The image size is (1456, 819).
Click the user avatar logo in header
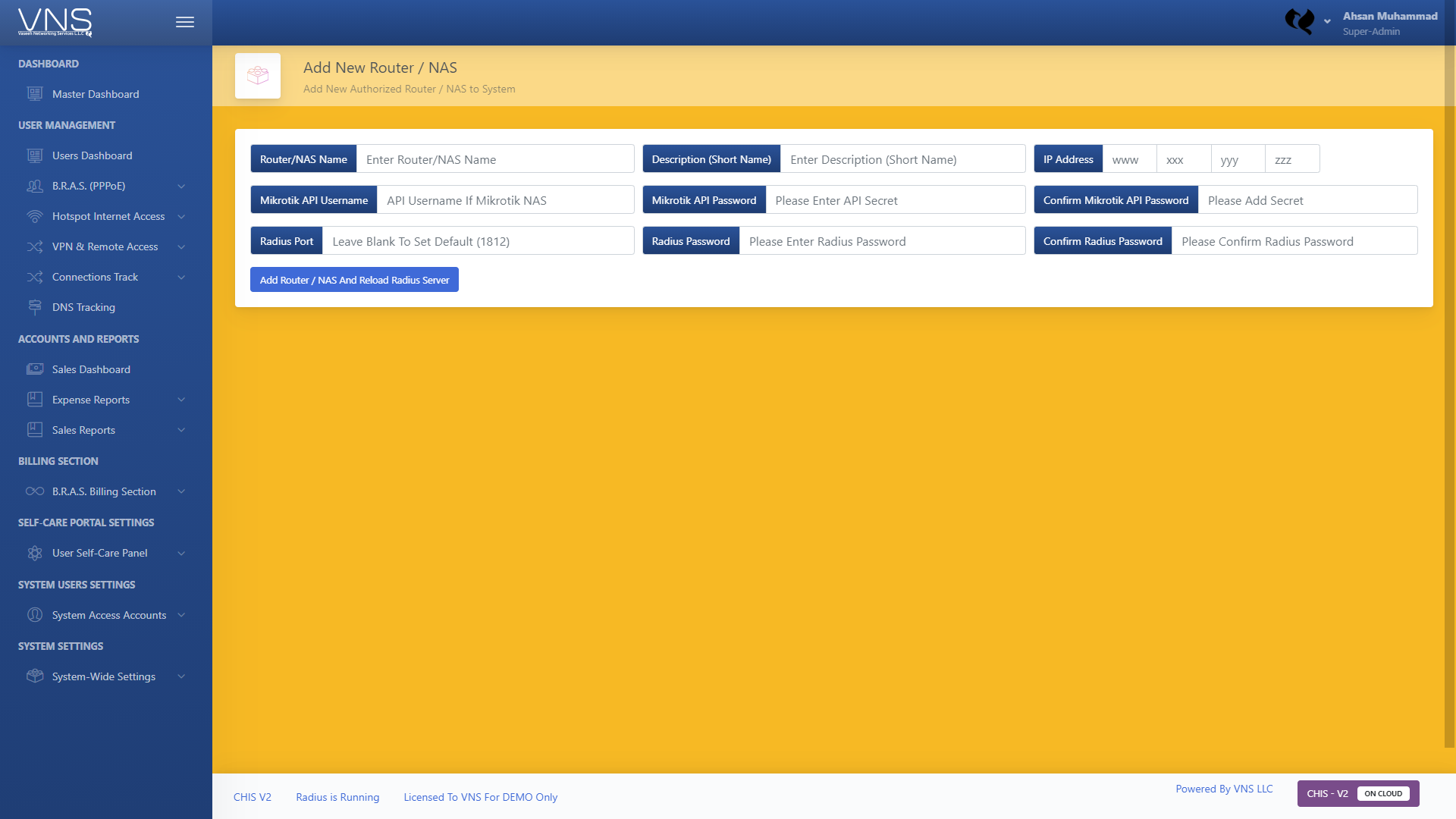pyautogui.click(x=1300, y=21)
